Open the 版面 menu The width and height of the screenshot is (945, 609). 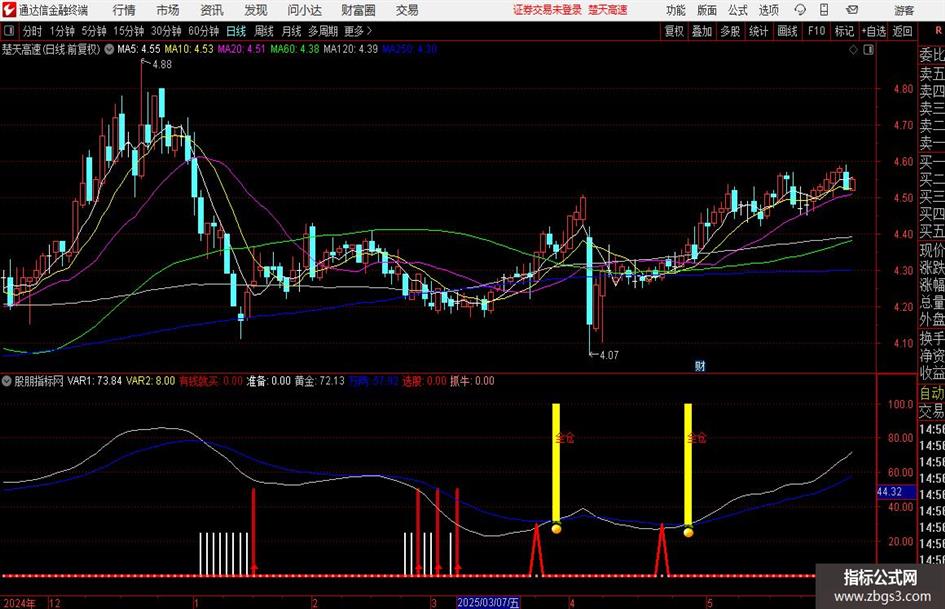click(x=707, y=10)
